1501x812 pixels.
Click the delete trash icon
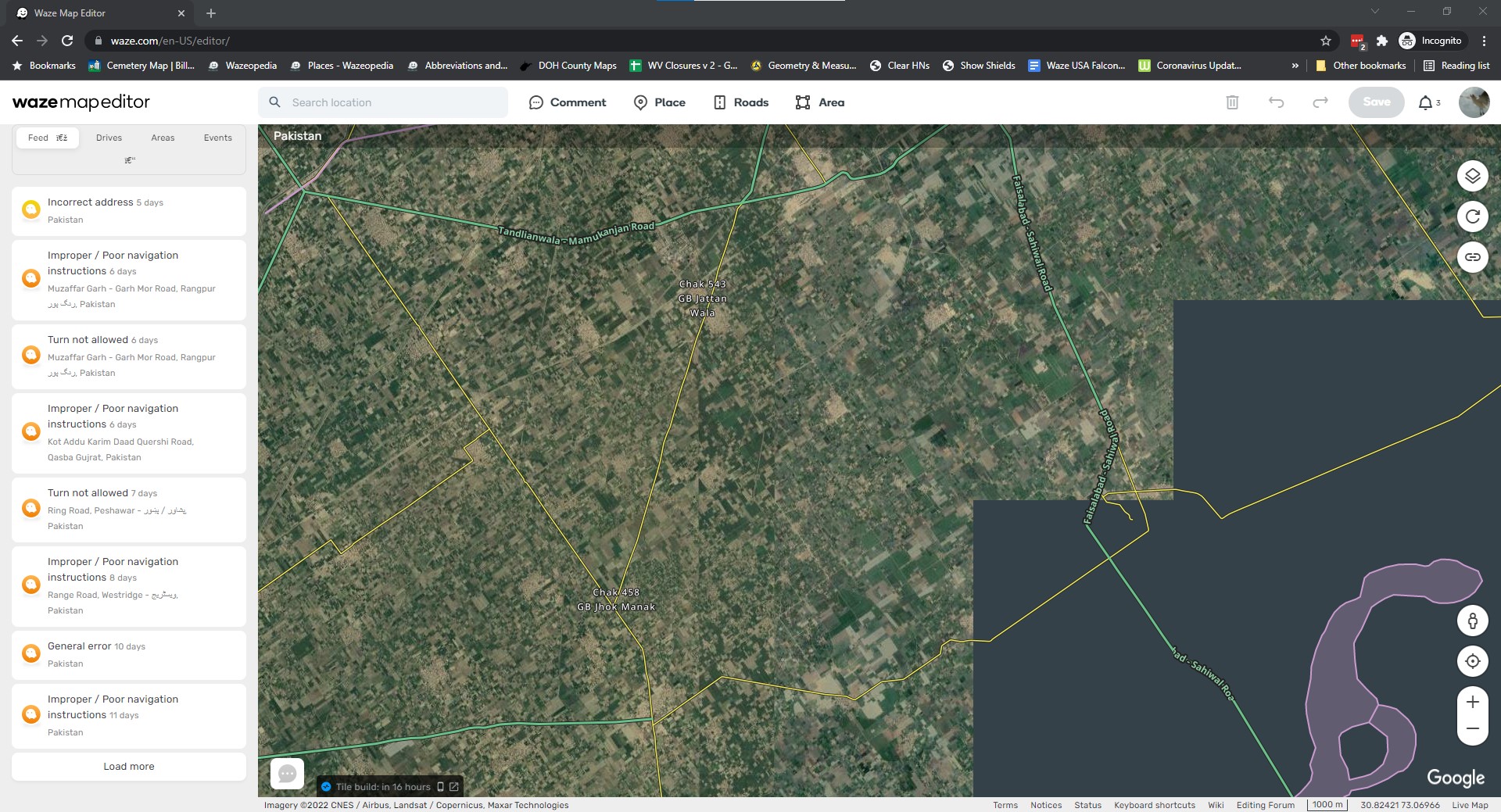tap(1232, 102)
